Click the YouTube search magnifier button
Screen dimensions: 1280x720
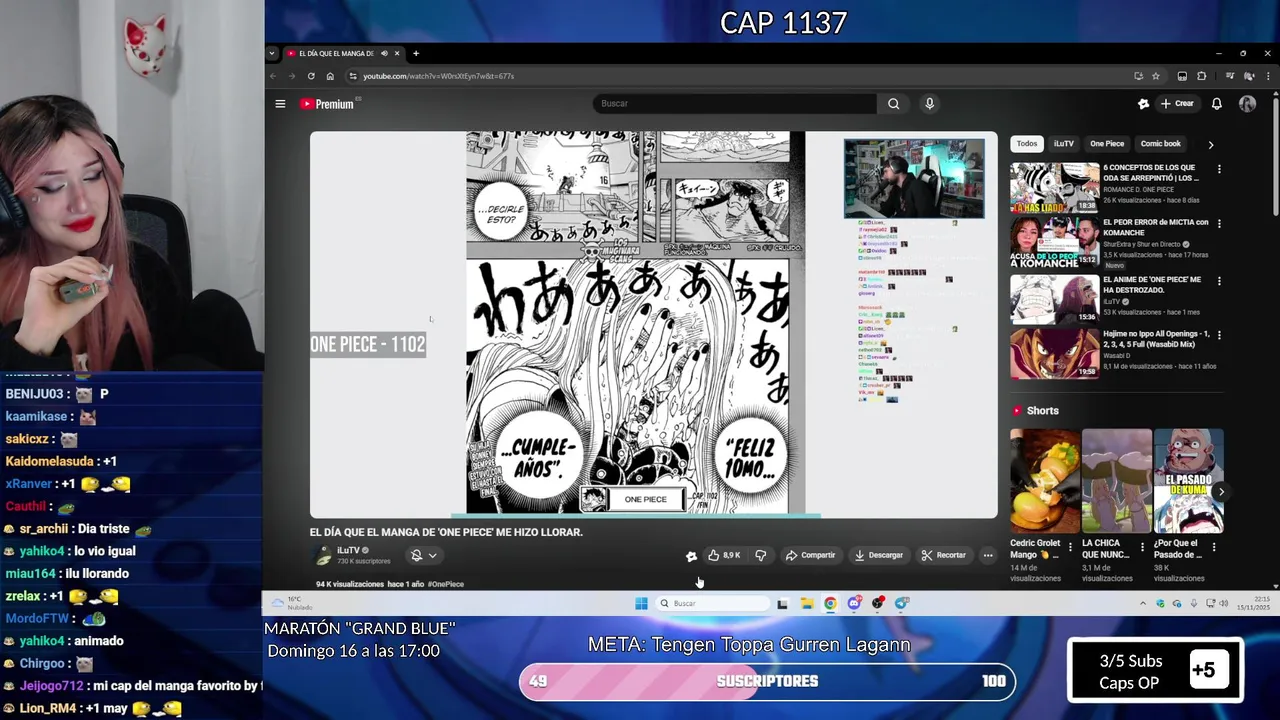pos(894,104)
